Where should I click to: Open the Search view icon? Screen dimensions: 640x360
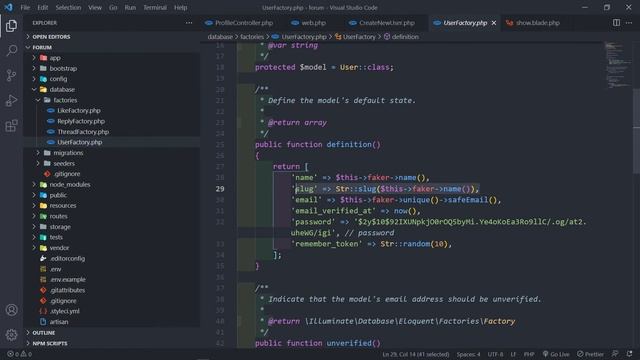pos(11,51)
